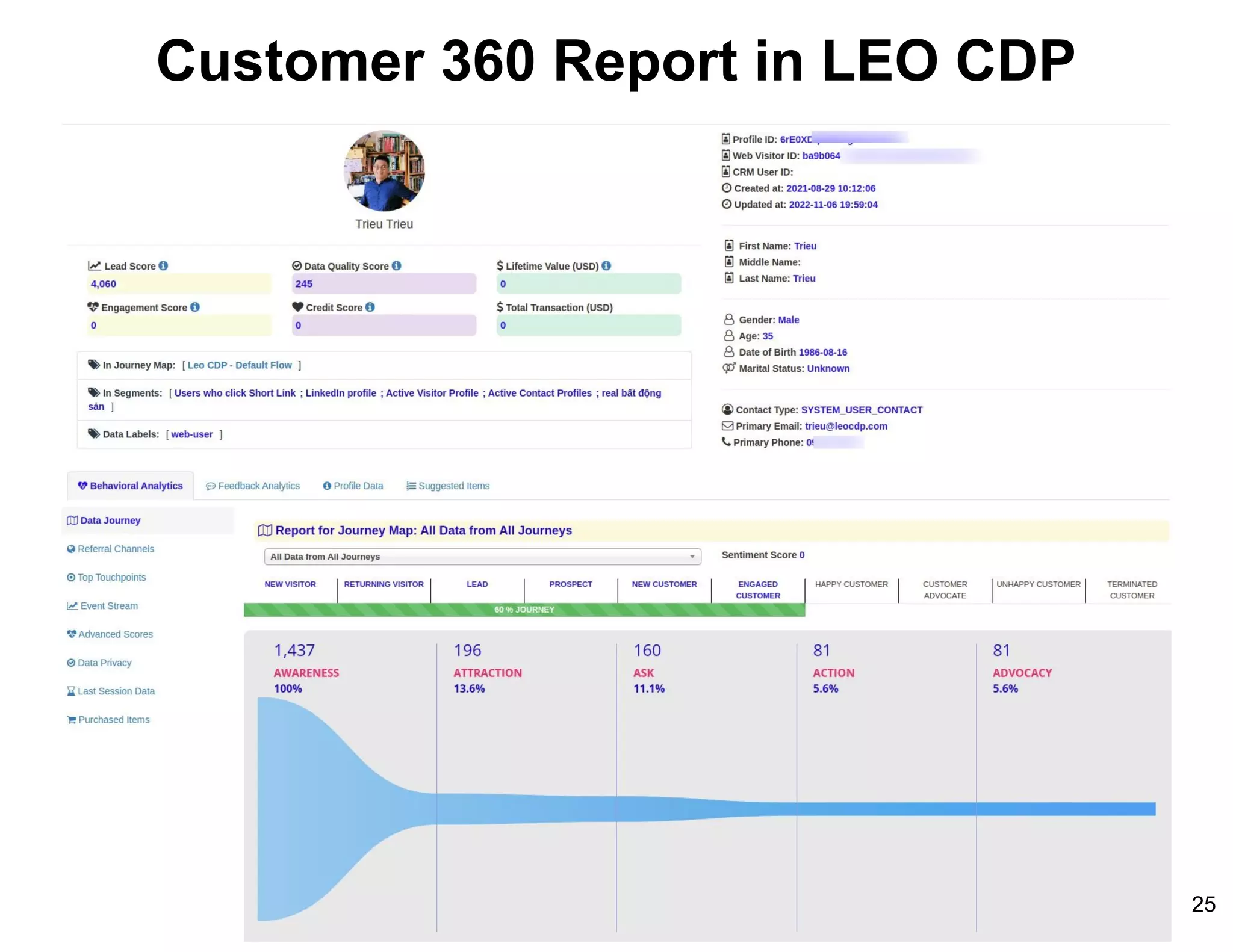
Task: Click the Data Quality Score info icon
Action: 396,265
